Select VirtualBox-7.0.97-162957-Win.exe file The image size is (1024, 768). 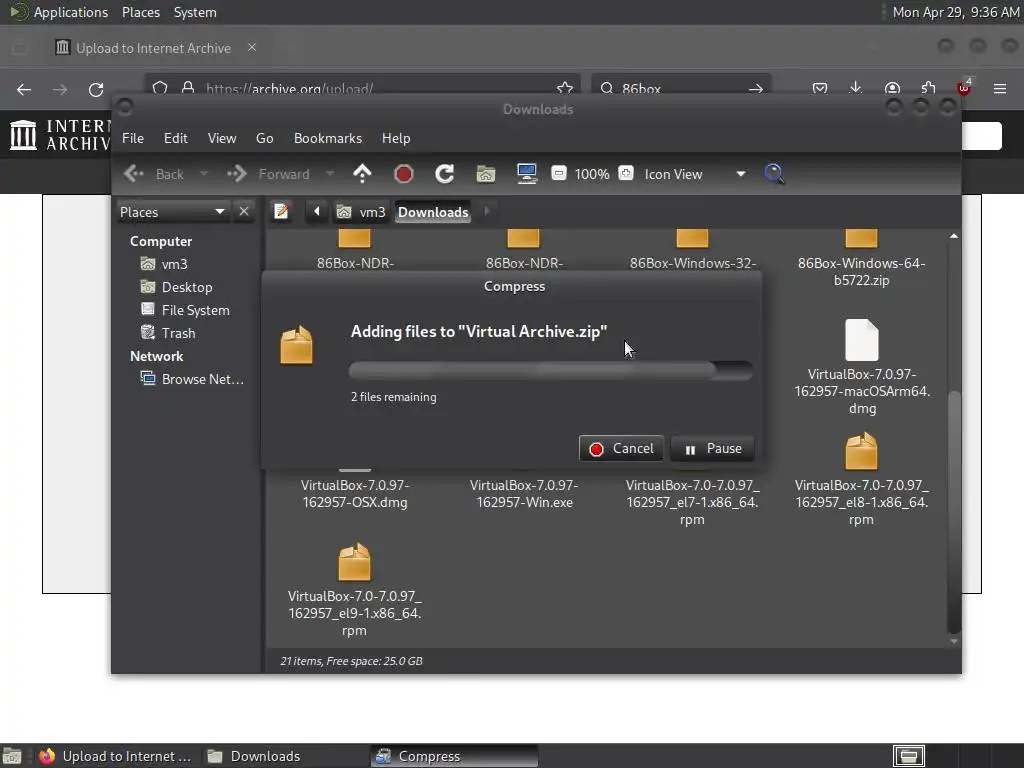pyautogui.click(x=524, y=494)
